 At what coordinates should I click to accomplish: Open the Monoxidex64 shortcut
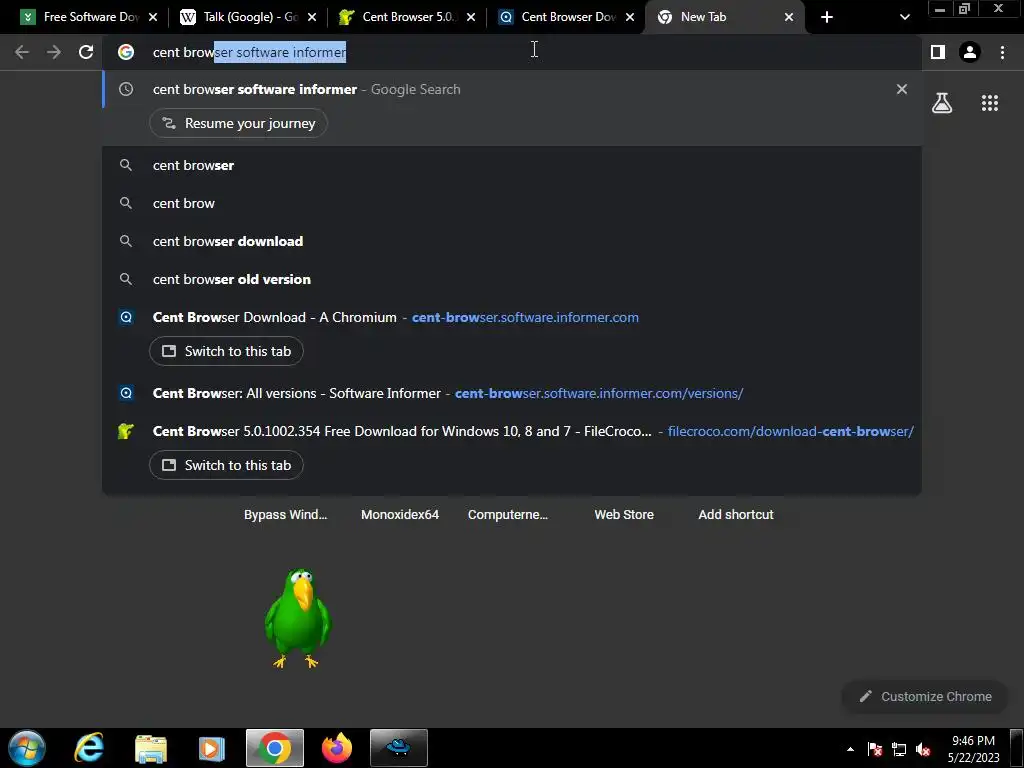pos(400,515)
